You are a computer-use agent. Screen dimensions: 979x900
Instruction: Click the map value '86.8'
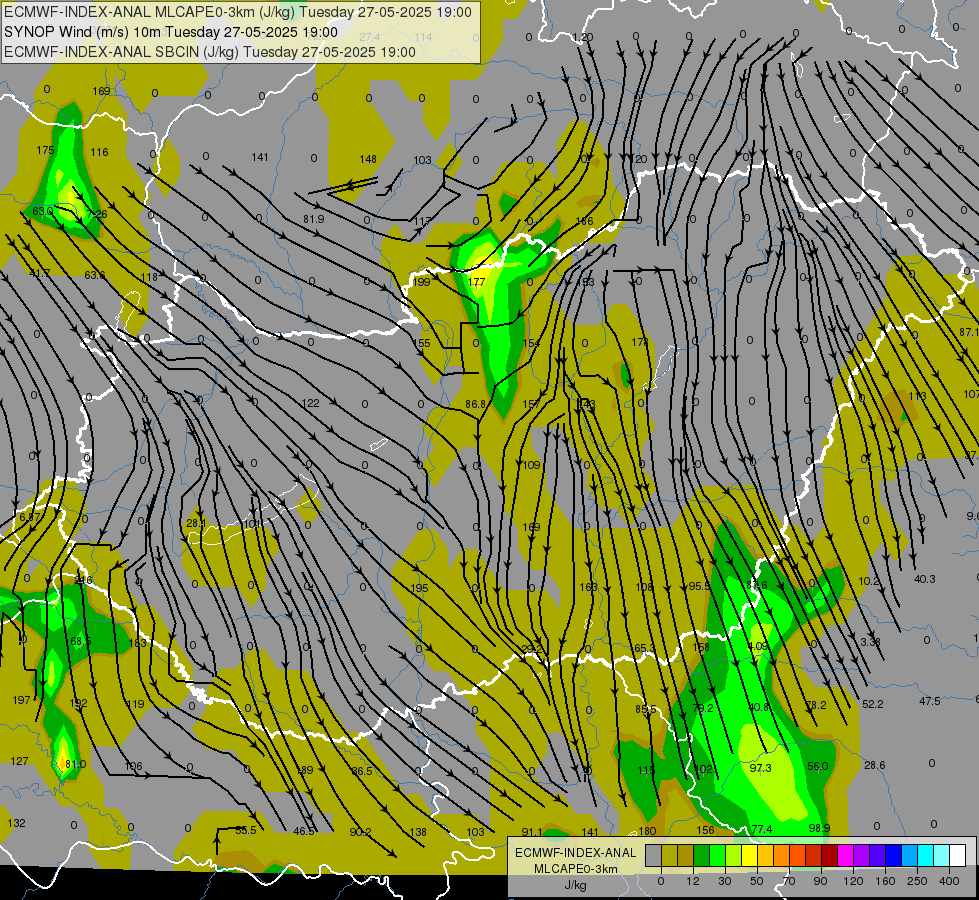(x=476, y=404)
